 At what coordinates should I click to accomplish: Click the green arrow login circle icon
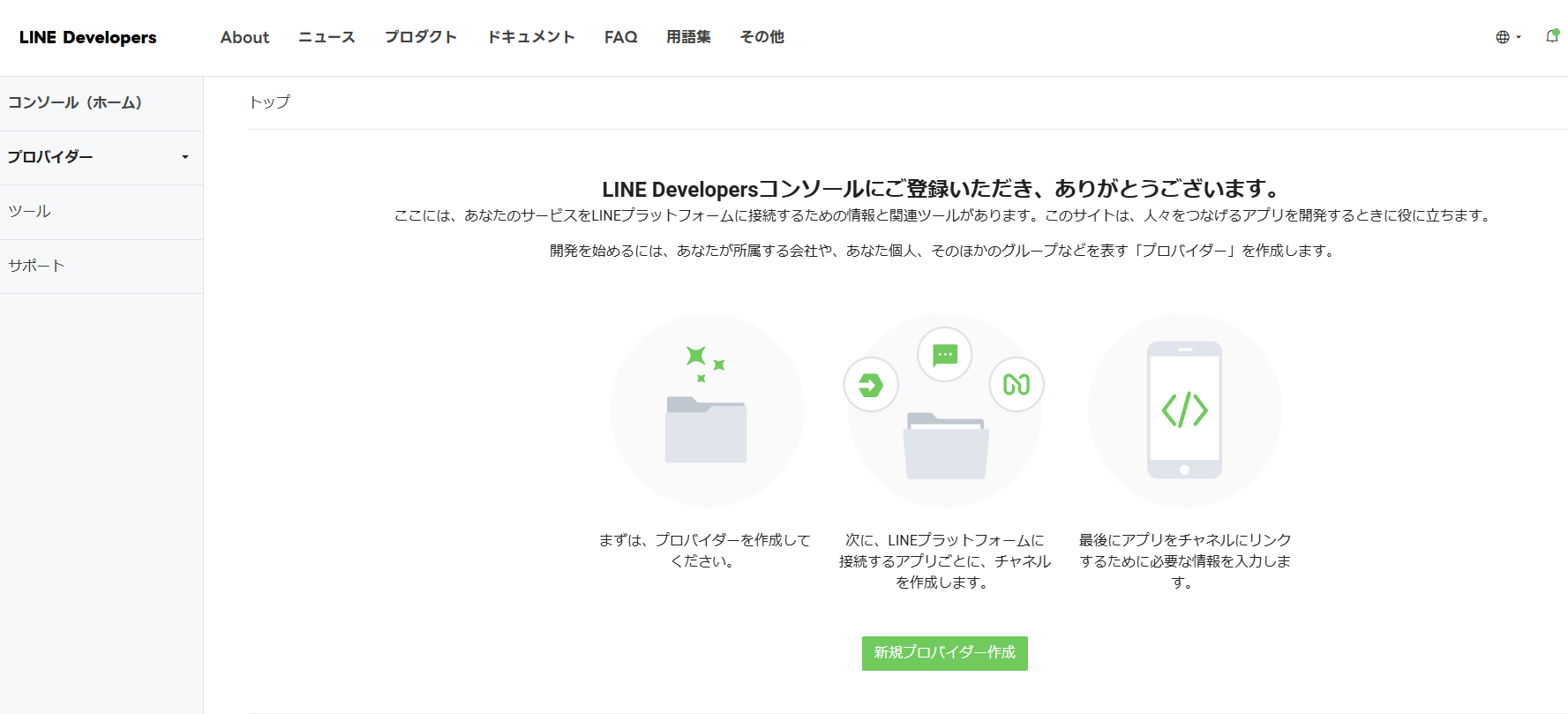coord(871,385)
